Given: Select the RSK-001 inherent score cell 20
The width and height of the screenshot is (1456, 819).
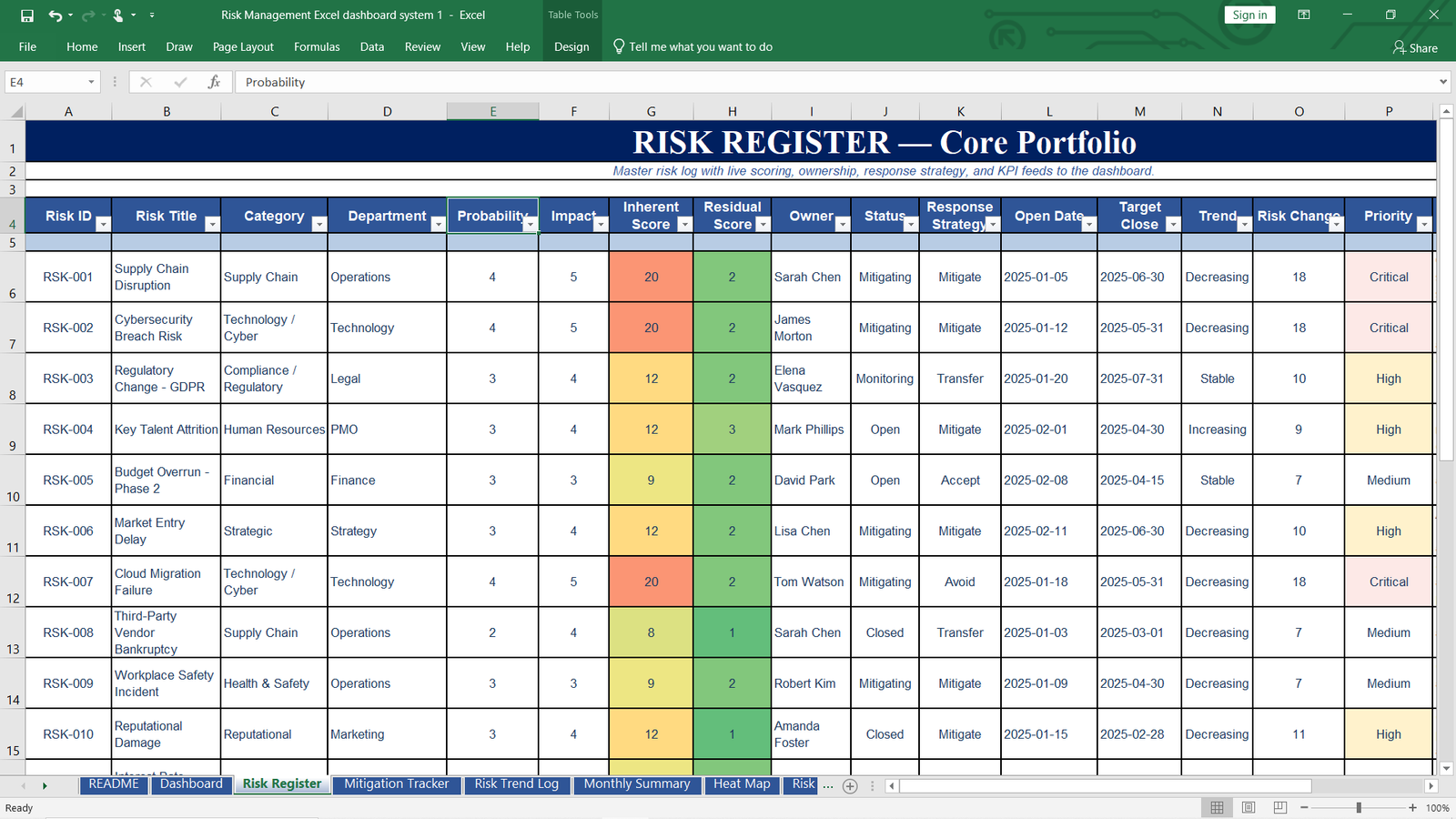Looking at the screenshot, I should coord(651,277).
